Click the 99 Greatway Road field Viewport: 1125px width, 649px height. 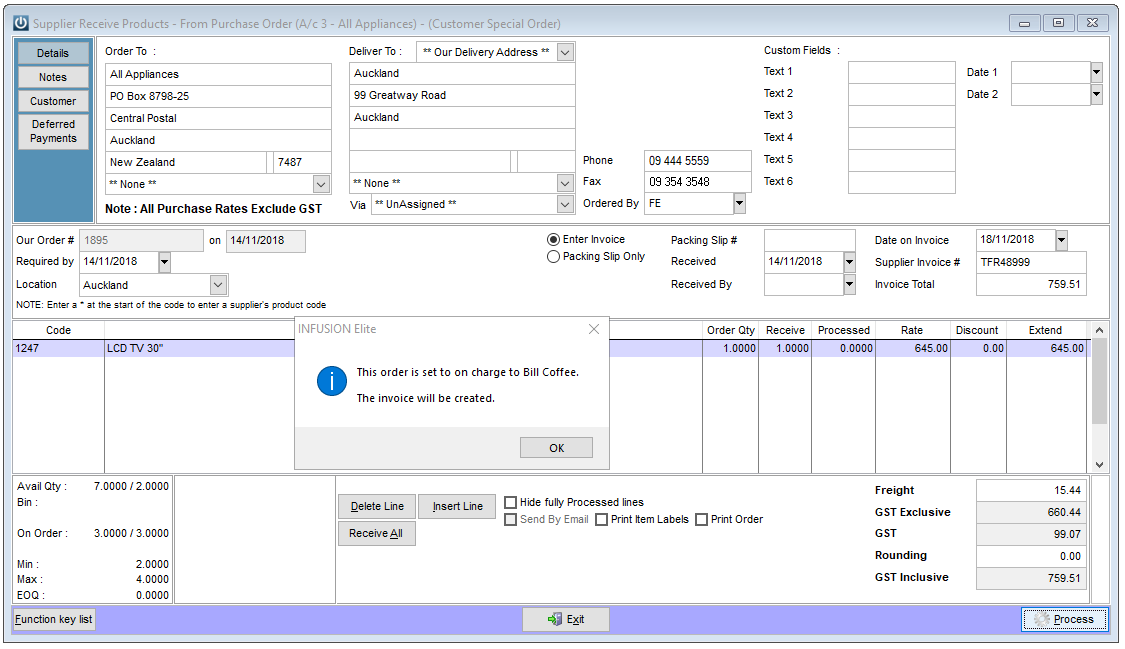click(x=462, y=95)
